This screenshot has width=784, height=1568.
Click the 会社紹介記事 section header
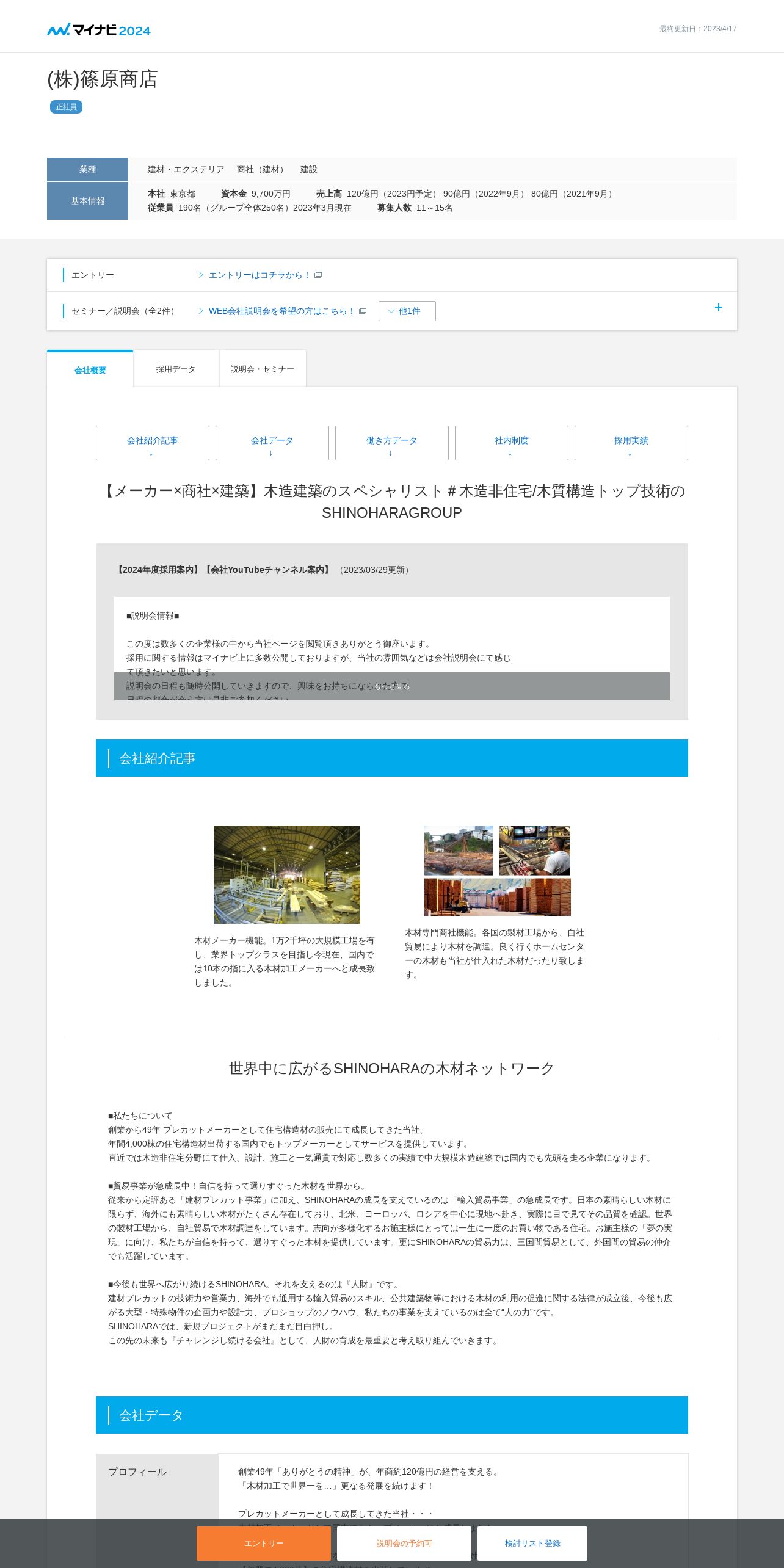tap(392, 758)
